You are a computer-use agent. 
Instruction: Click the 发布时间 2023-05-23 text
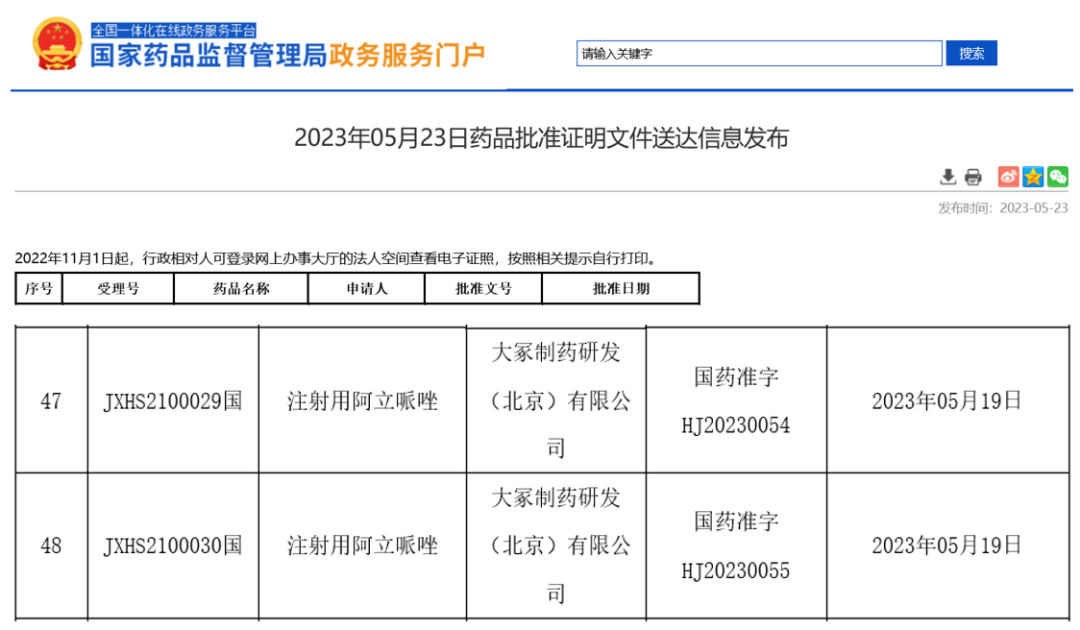point(1003,208)
